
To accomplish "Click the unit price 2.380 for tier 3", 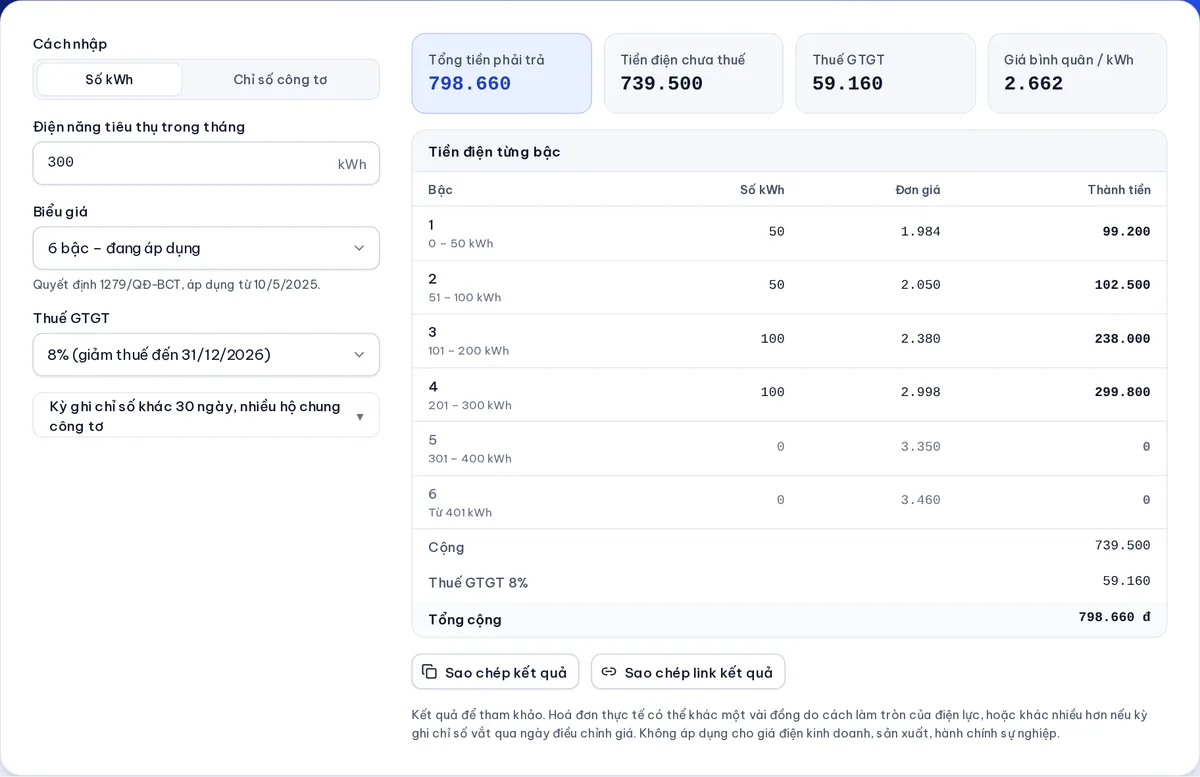I will click(x=920, y=339).
